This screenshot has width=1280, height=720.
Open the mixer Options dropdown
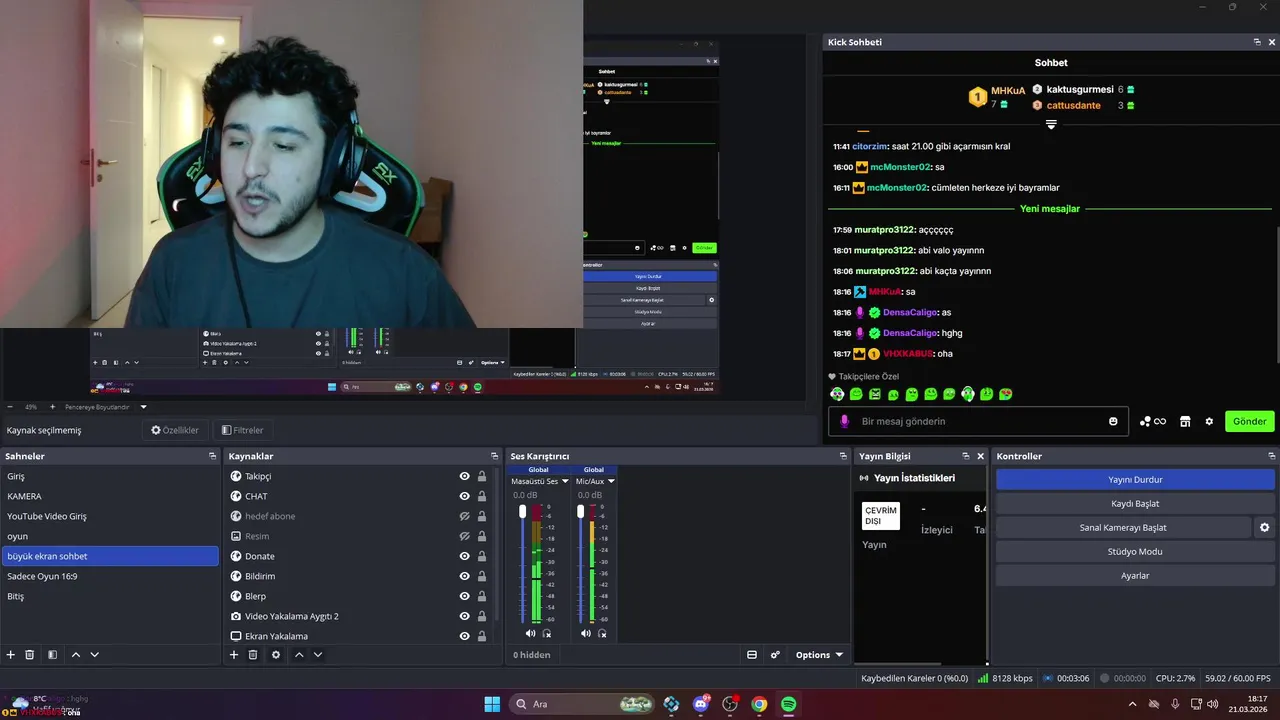[x=819, y=655]
